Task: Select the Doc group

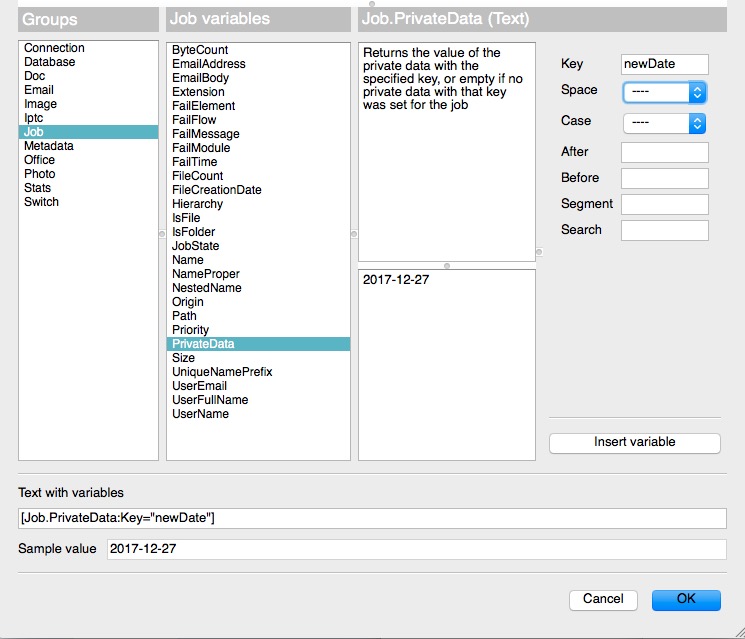Action: tap(88, 76)
